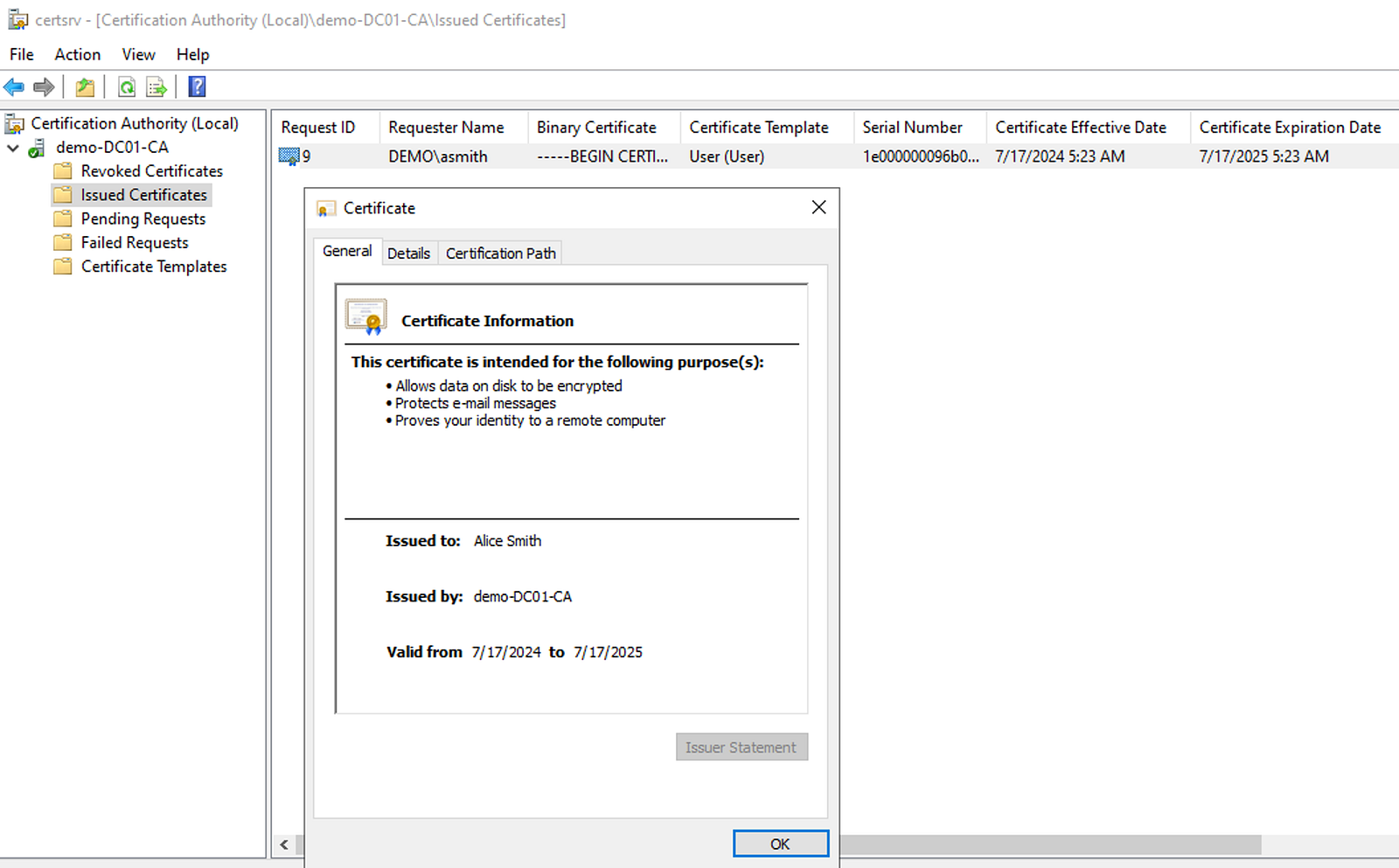This screenshot has height=868, width=1399.
Task: Close the Certificate dialog with the X
Action: [818, 207]
